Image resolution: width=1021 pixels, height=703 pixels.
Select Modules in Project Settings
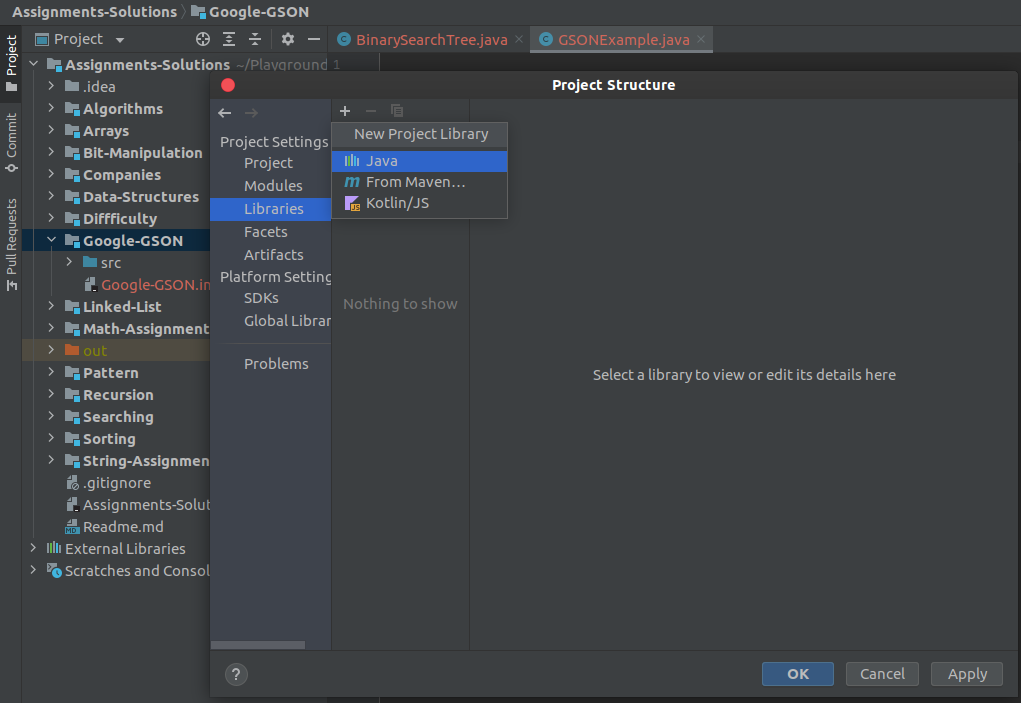point(273,186)
